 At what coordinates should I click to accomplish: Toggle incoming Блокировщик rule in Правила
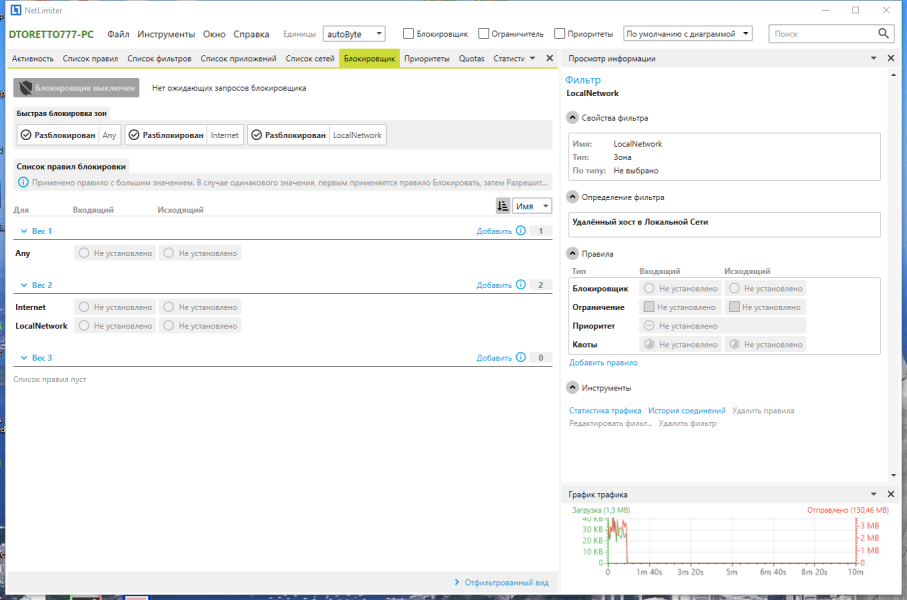coord(680,288)
